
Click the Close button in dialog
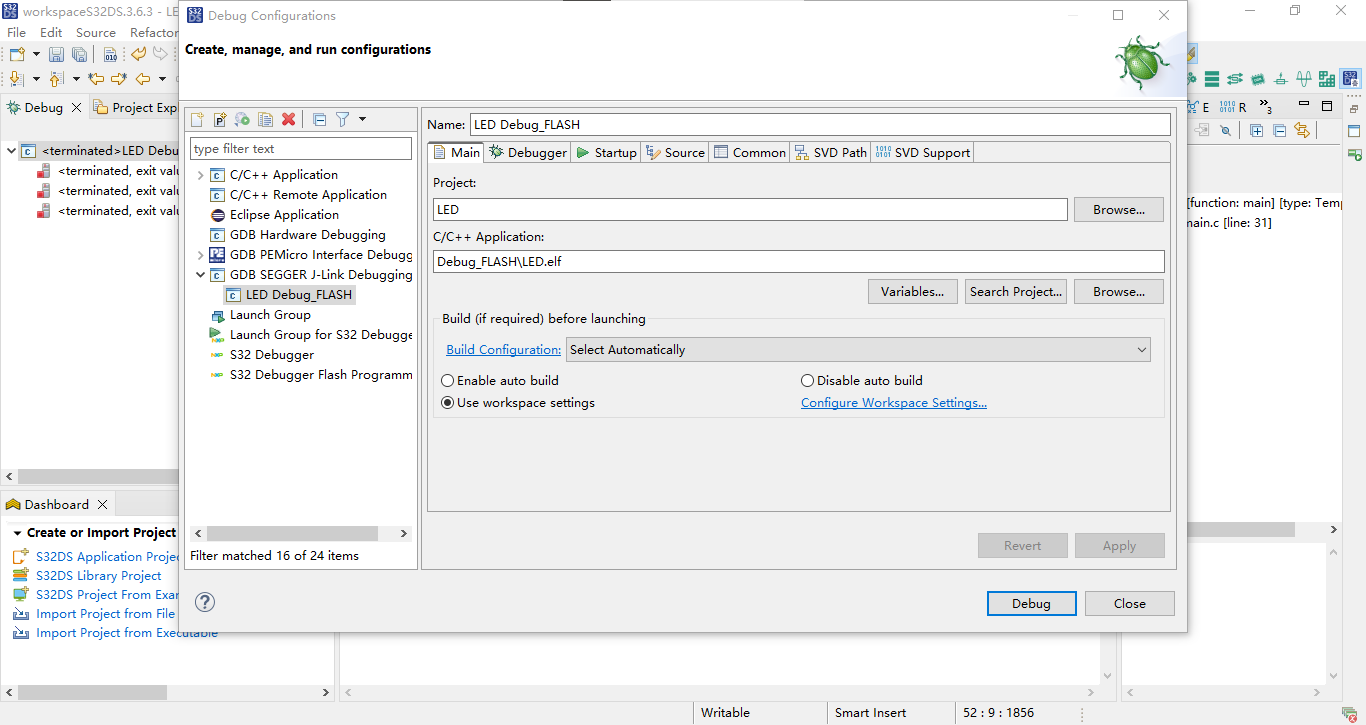(1130, 604)
